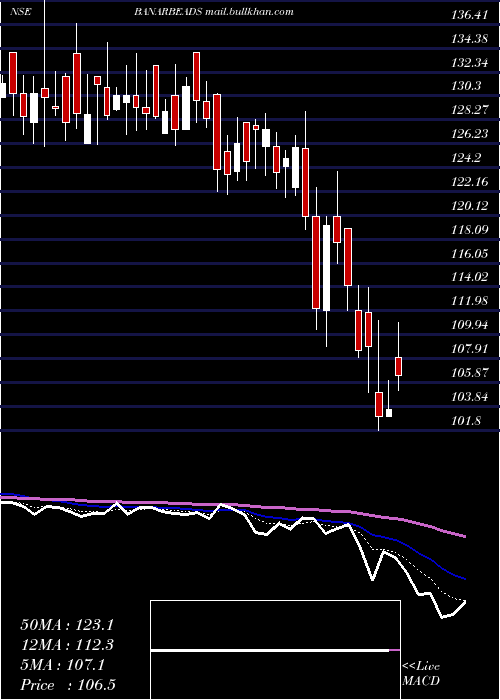This screenshot has height=700, width=500.
Task: Click the last red candlestick near 106
Action: pyautogui.click(x=398, y=366)
